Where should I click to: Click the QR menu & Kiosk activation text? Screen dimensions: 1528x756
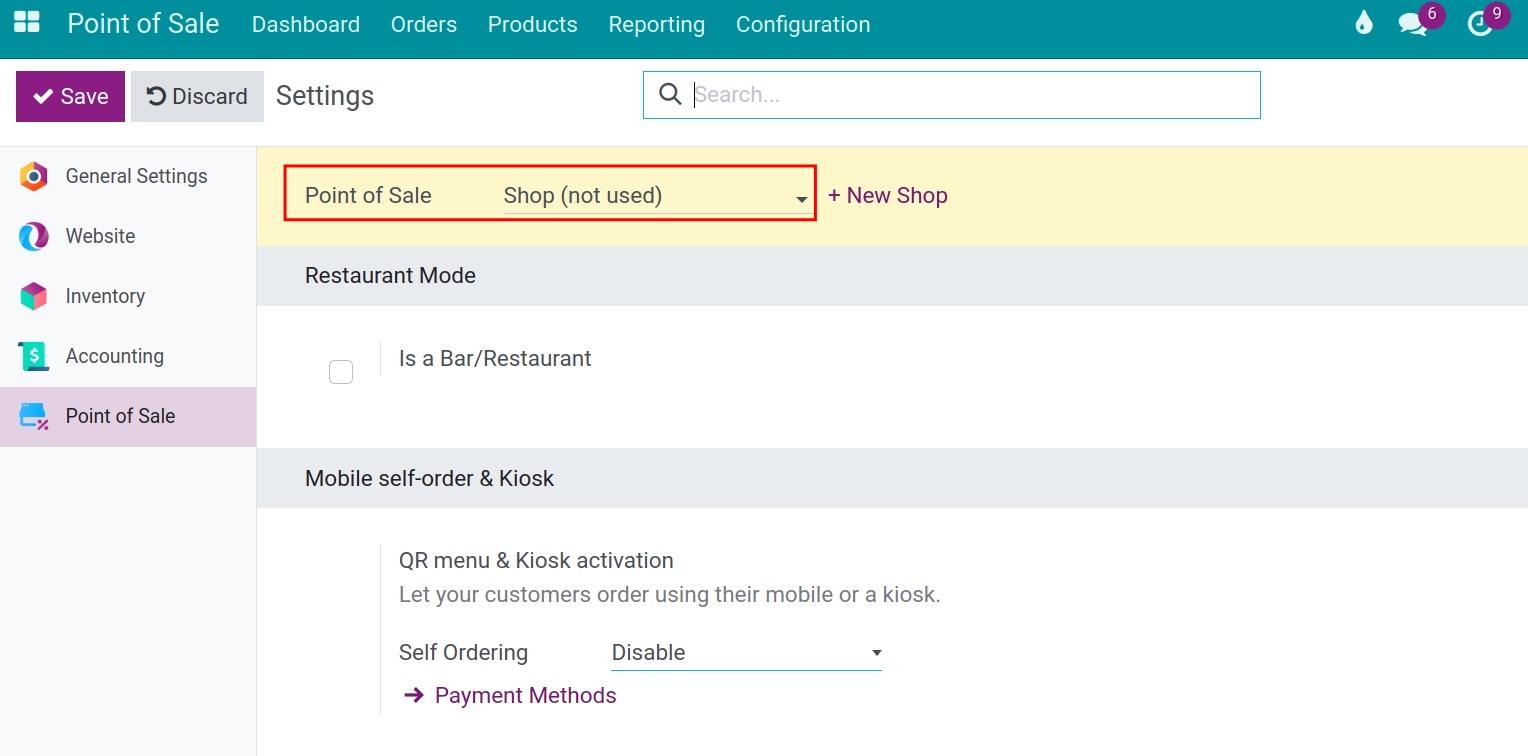coord(536,560)
